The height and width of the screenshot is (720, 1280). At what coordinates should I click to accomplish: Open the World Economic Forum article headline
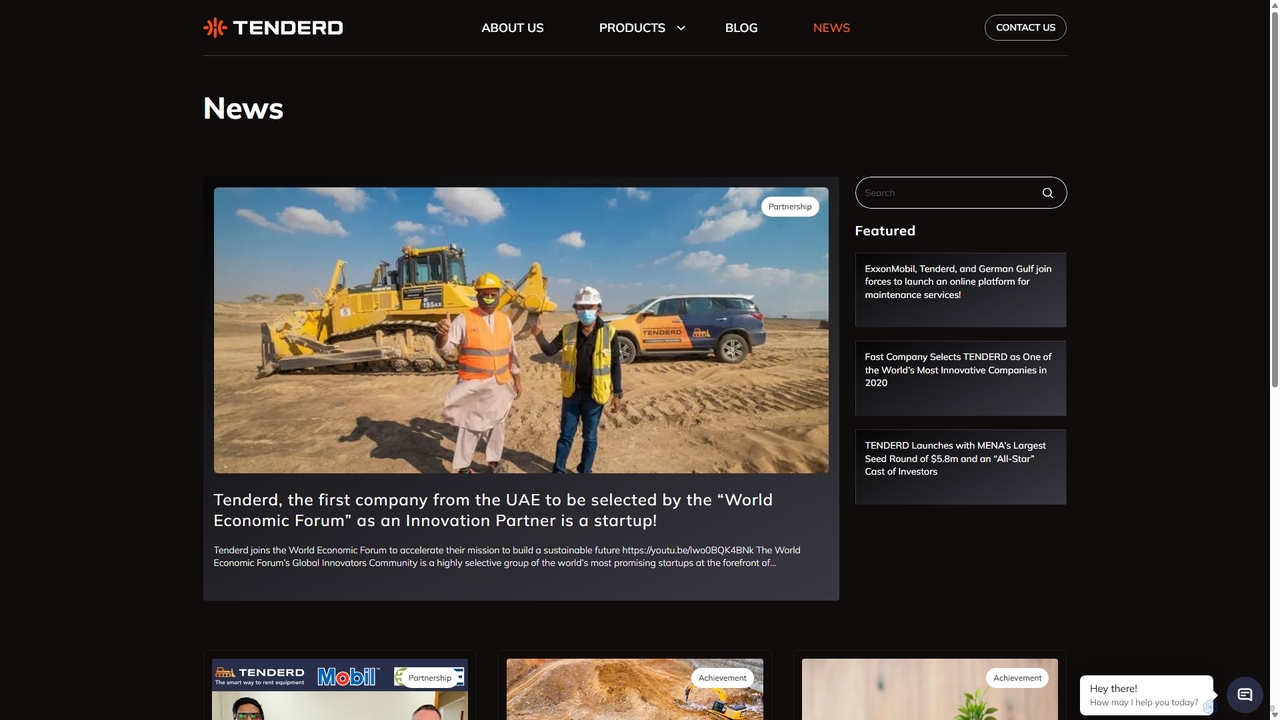tap(493, 510)
